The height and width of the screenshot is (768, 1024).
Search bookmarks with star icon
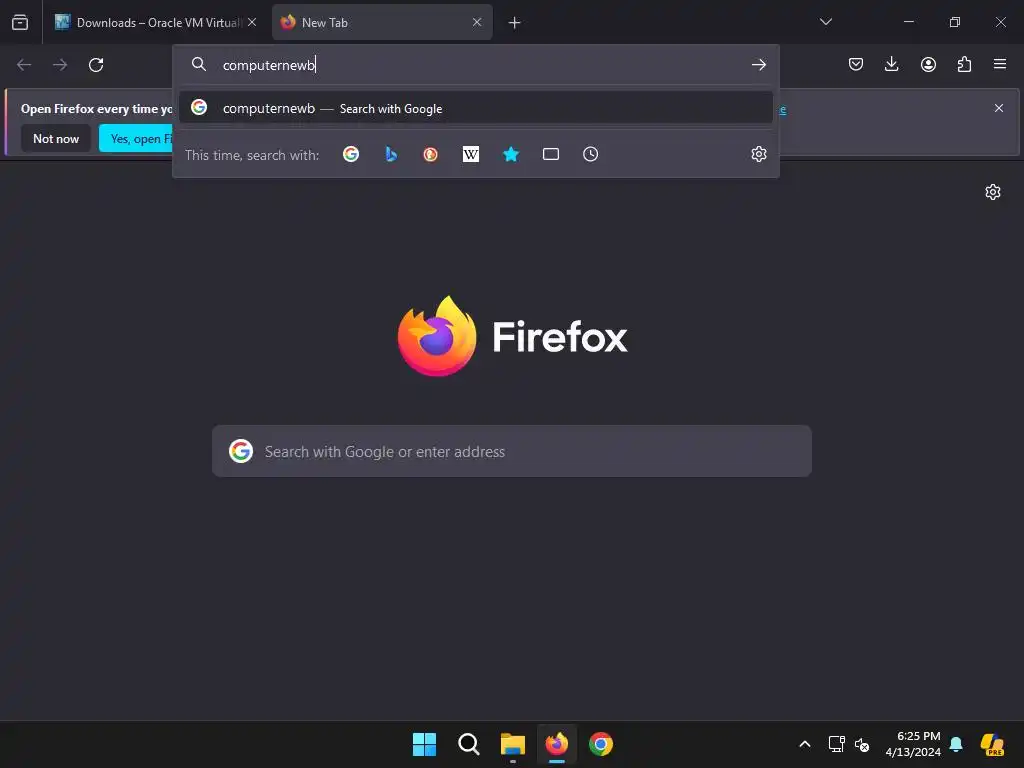(x=511, y=154)
